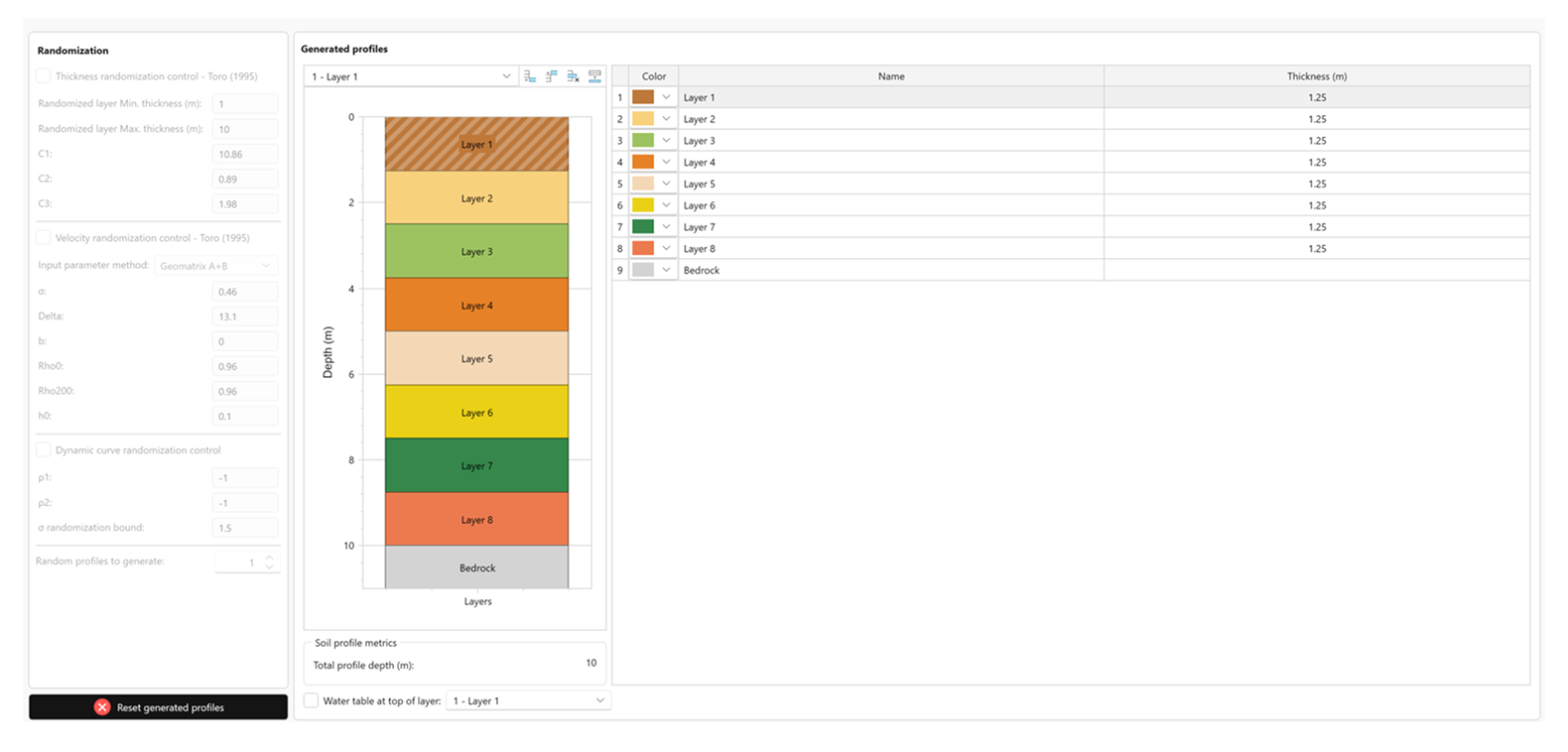Open the '1 - Layer 1' profile layer dropdown

411,76
